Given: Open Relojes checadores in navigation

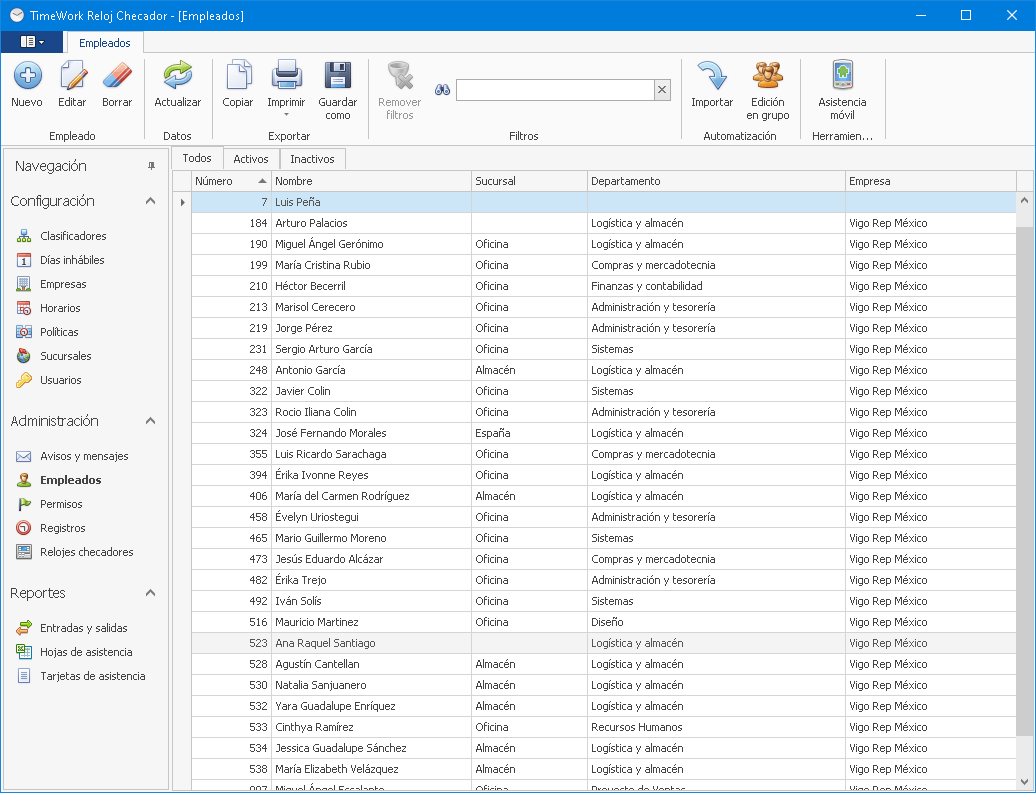Looking at the screenshot, I should pyautogui.click(x=86, y=552).
